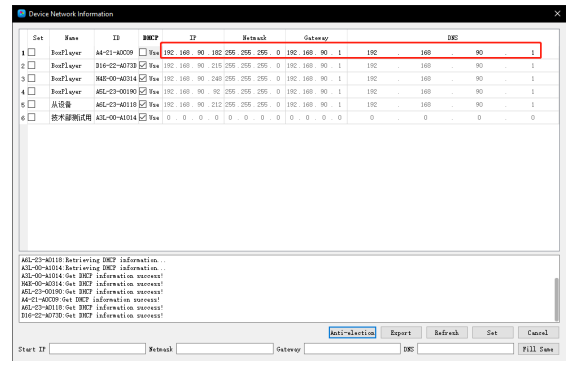Click log line A4-21-A0C09 Get DHCP success
Screen dimensions: 578x367
(91, 300)
